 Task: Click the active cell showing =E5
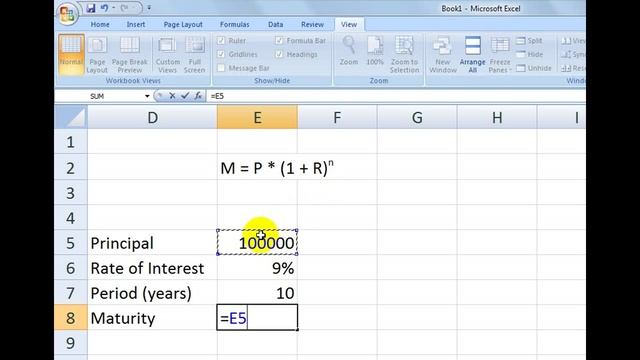coord(257,318)
